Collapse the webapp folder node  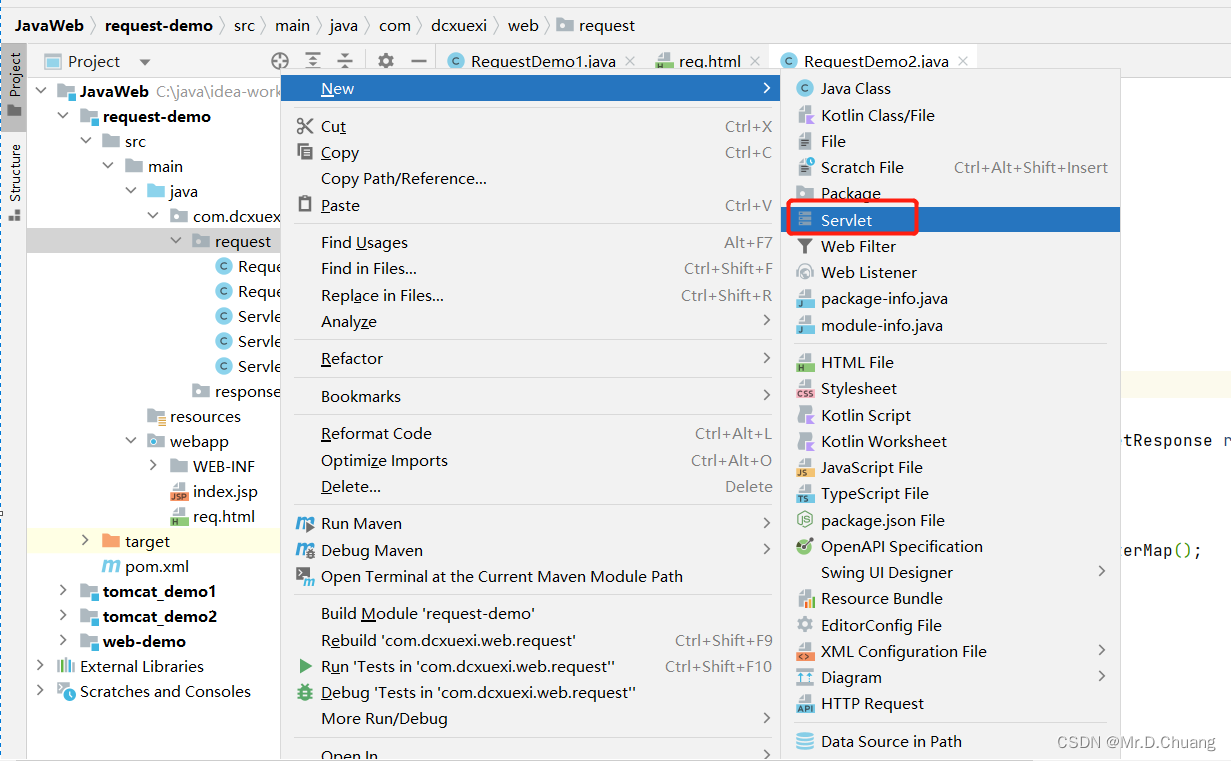click(132, 441)
